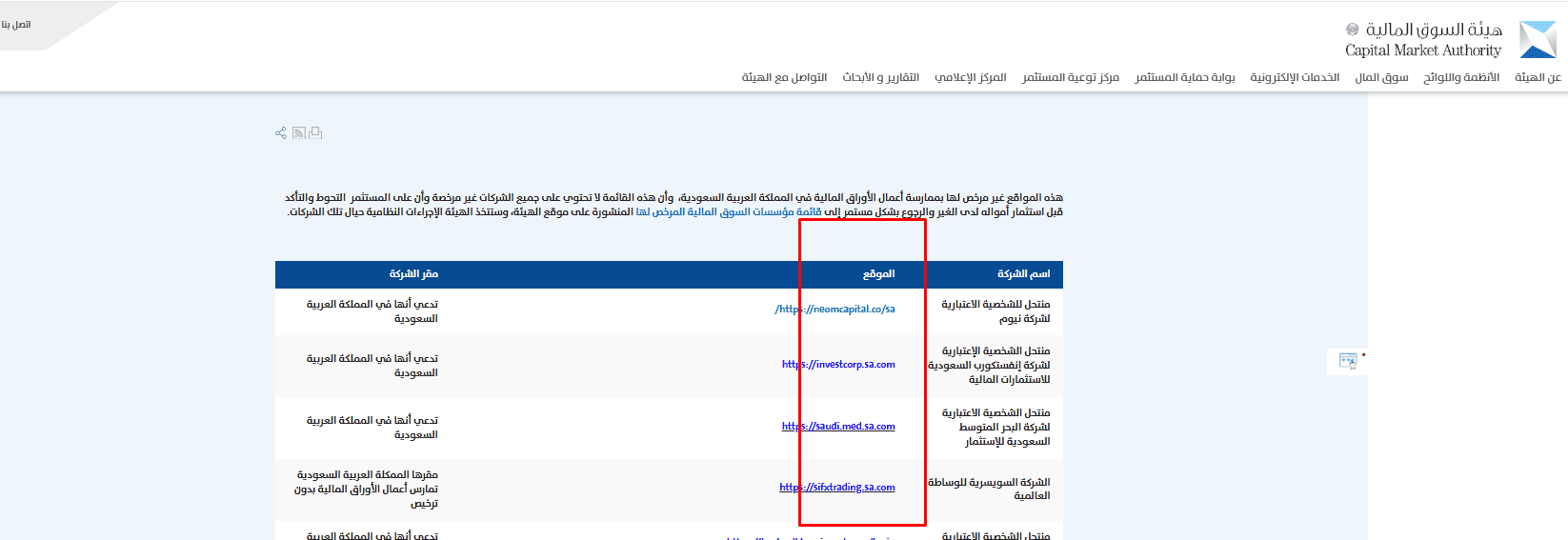Click the warning paragraph starting with هذه المواقع

(674, 205)
